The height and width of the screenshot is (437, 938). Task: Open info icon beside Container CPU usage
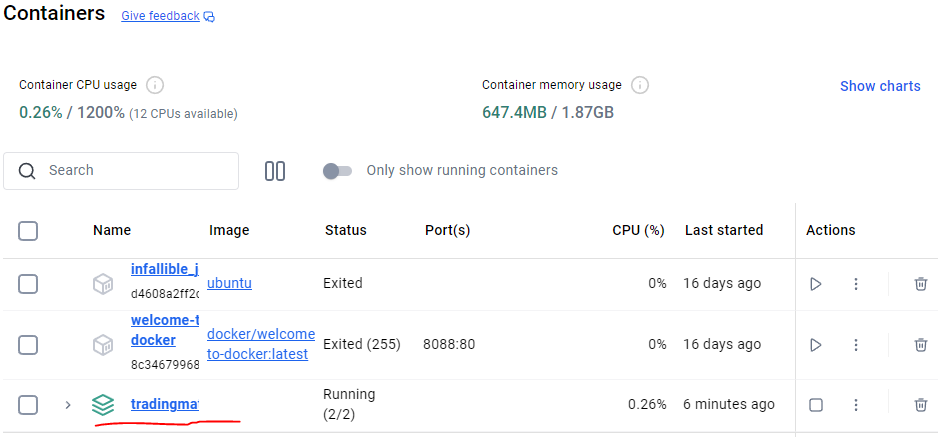point(155,85)
